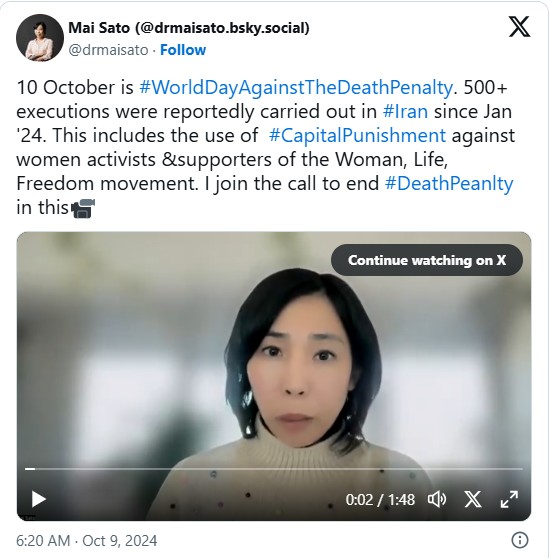Mute the video with the speaker icon
The height and width of the screenshot is (558, 549).
coord(437,499)
